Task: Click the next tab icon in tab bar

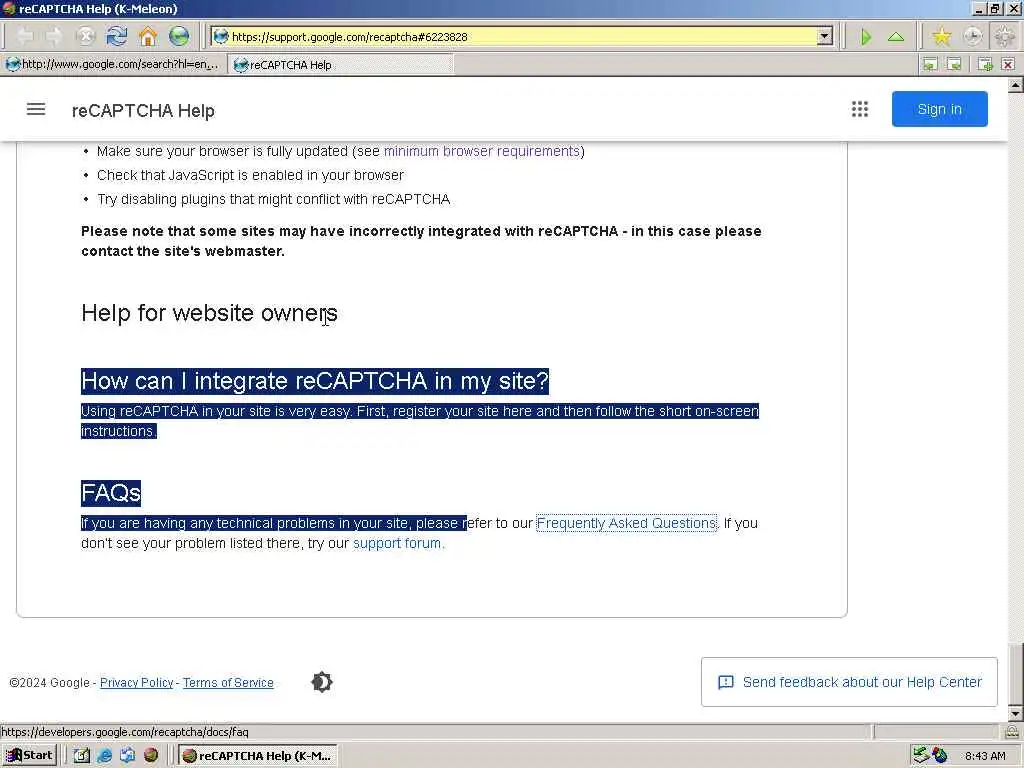Action: 954,64
